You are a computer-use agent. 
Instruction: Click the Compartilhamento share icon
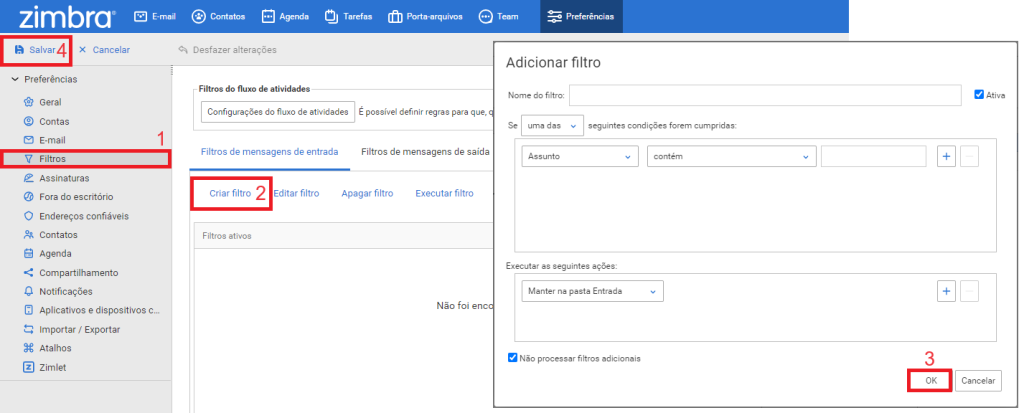click(x=28, y=273)
